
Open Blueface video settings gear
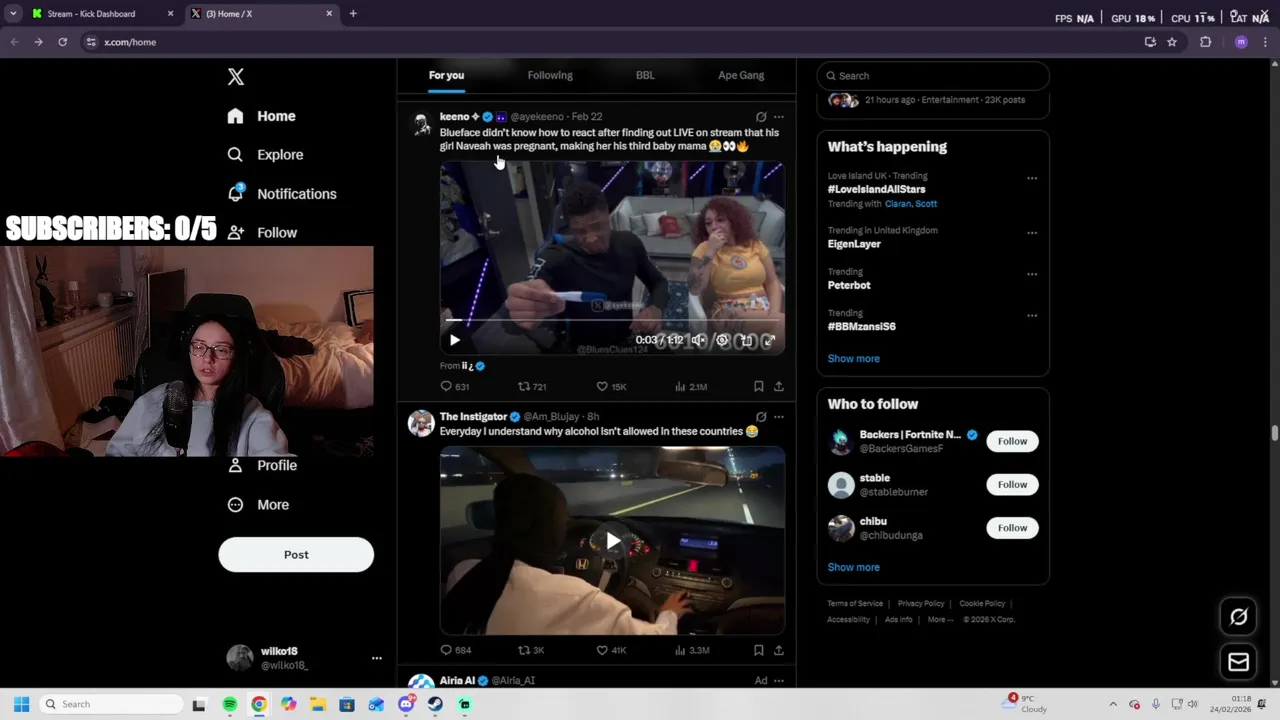click(722, 340)
